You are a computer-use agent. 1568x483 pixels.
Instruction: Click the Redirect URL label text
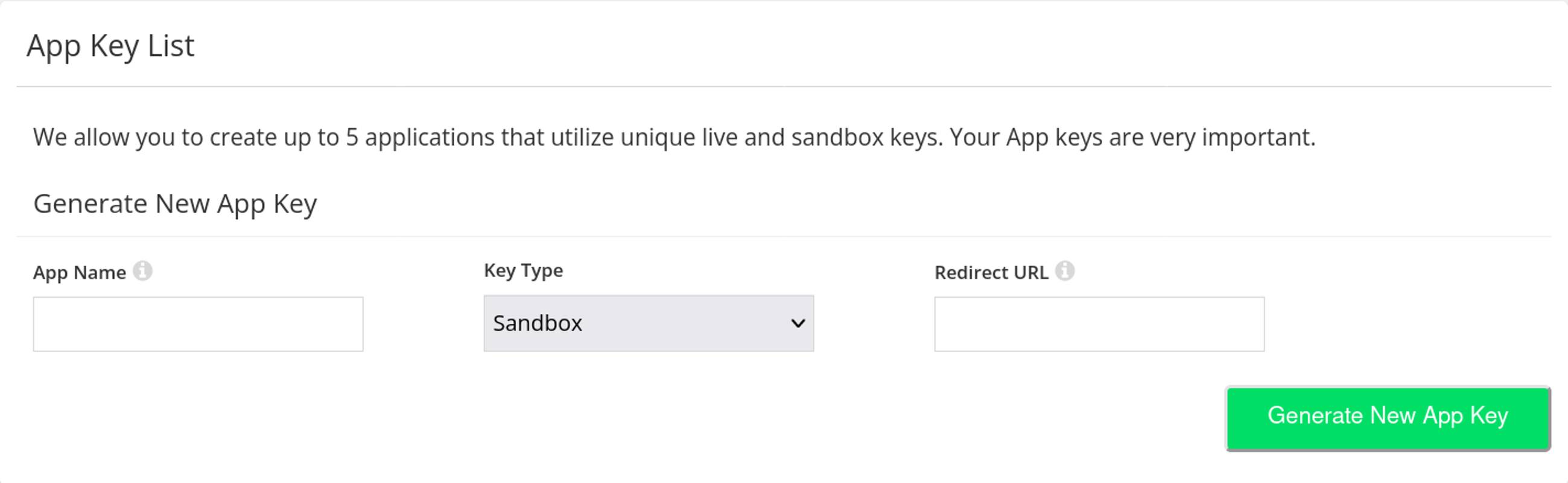point(992,272)
